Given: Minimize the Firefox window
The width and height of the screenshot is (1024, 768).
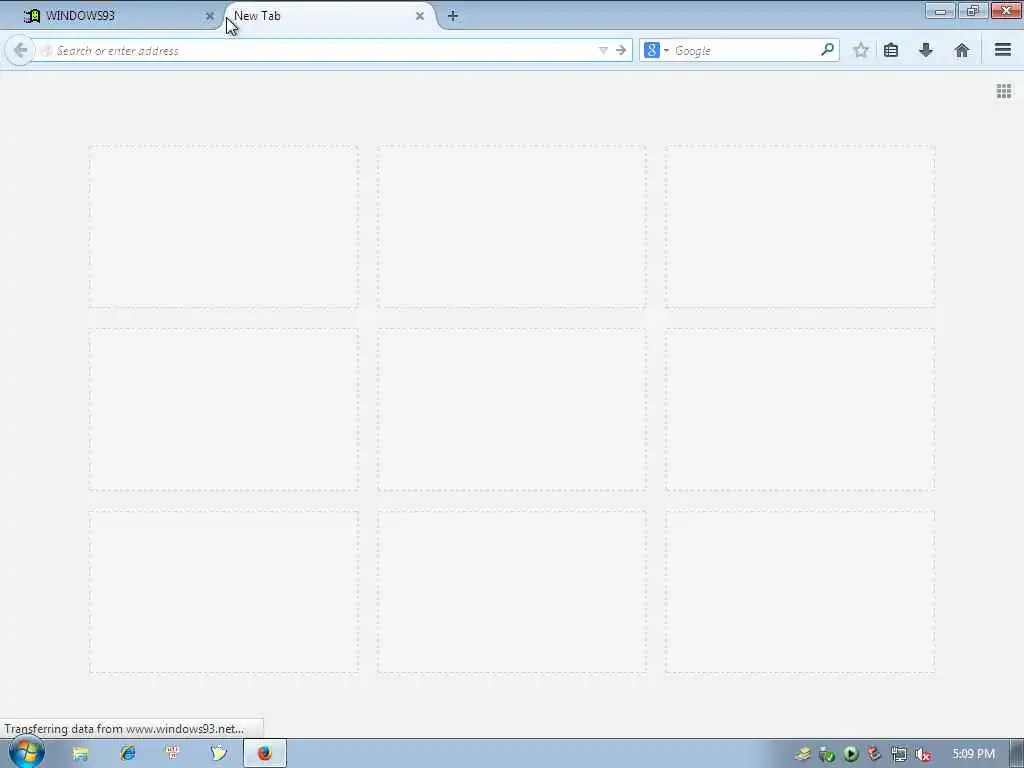Looking at the screenshot, I should [940, 10].
